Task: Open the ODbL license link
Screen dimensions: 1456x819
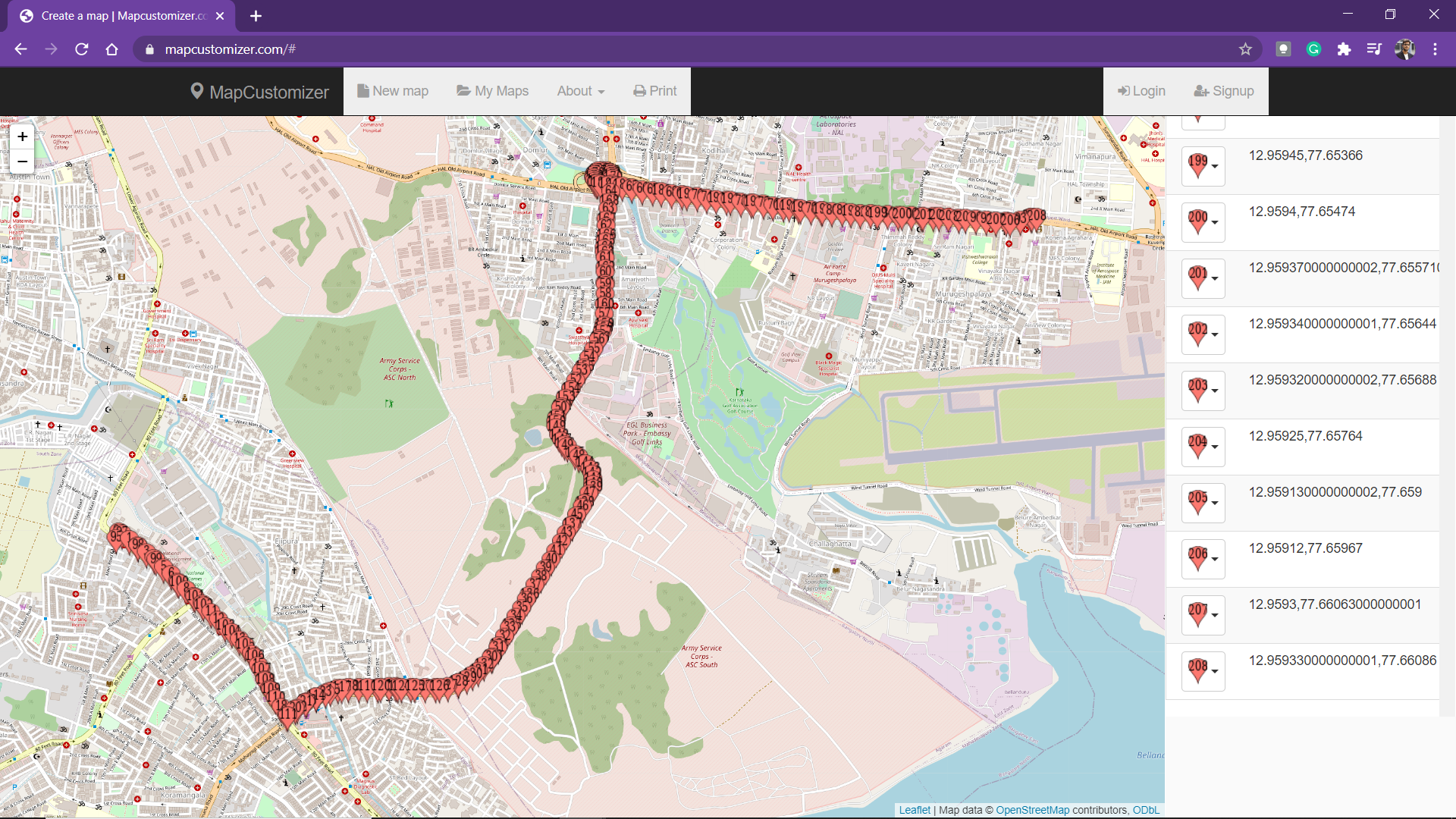Action: click(1146, 810)
